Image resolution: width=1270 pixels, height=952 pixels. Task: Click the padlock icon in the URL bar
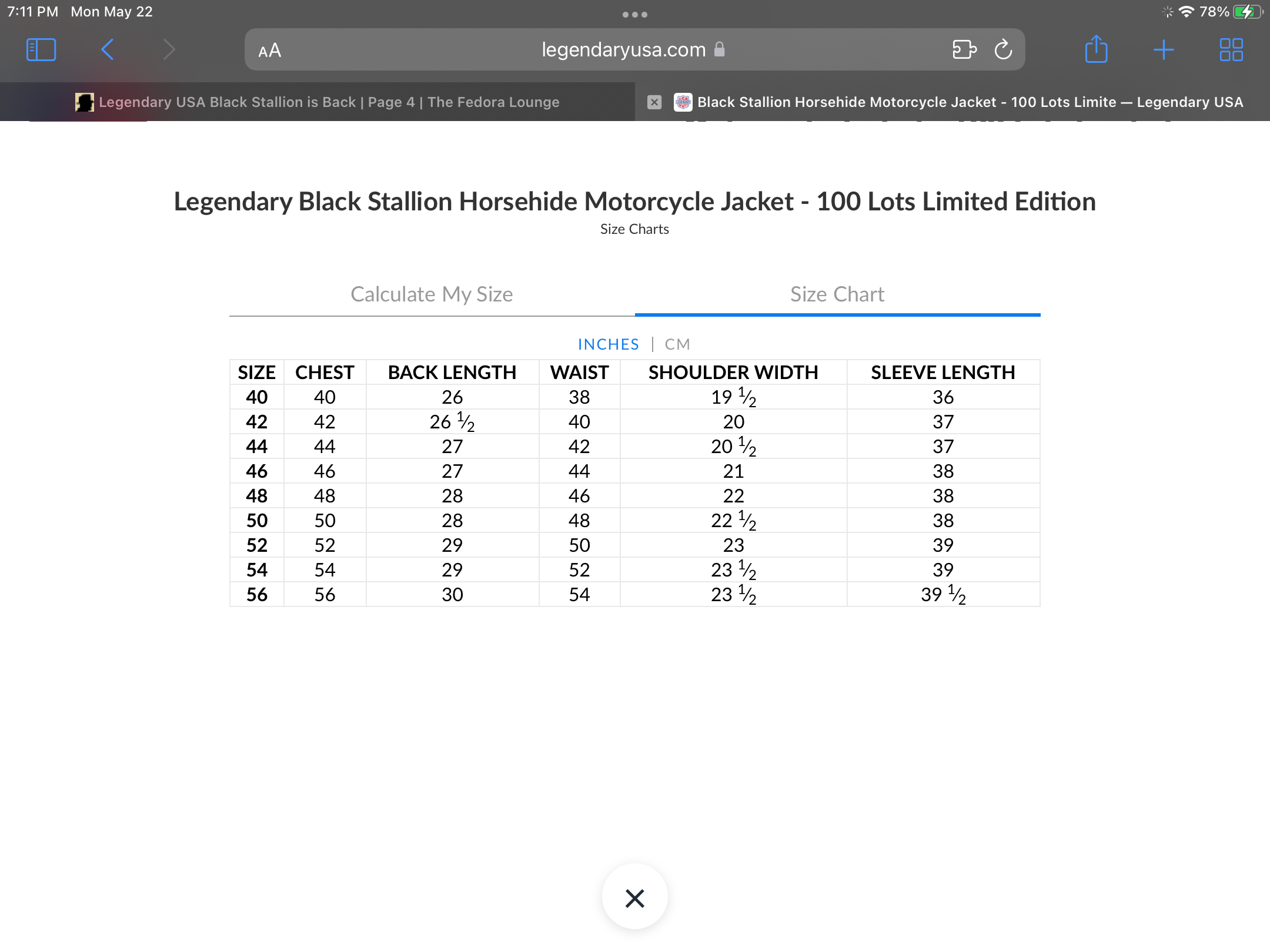[x=719, y=49]
